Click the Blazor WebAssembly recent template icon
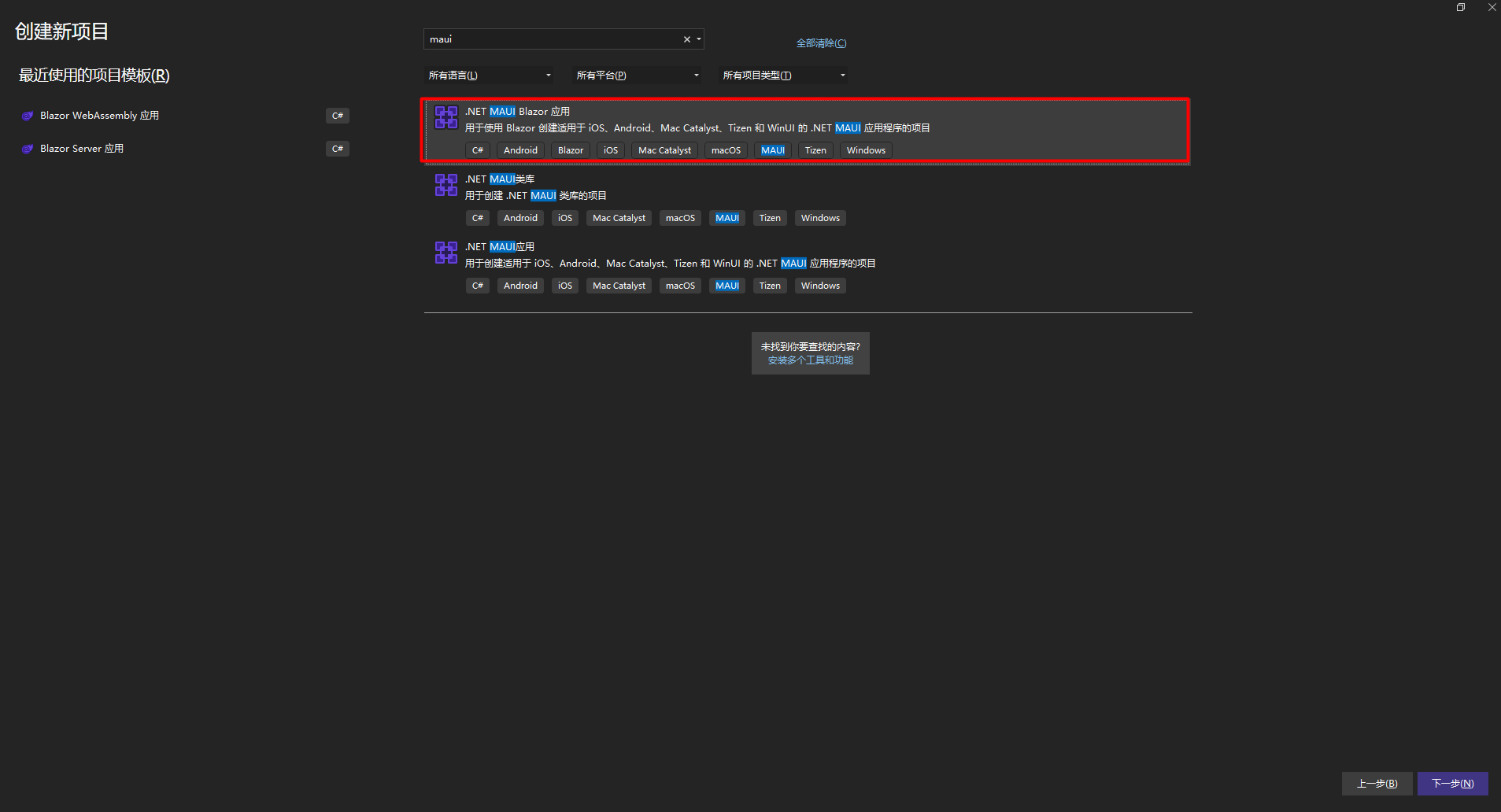The height and width of the screenshot is (812, 1501). (x=28, y=116)
